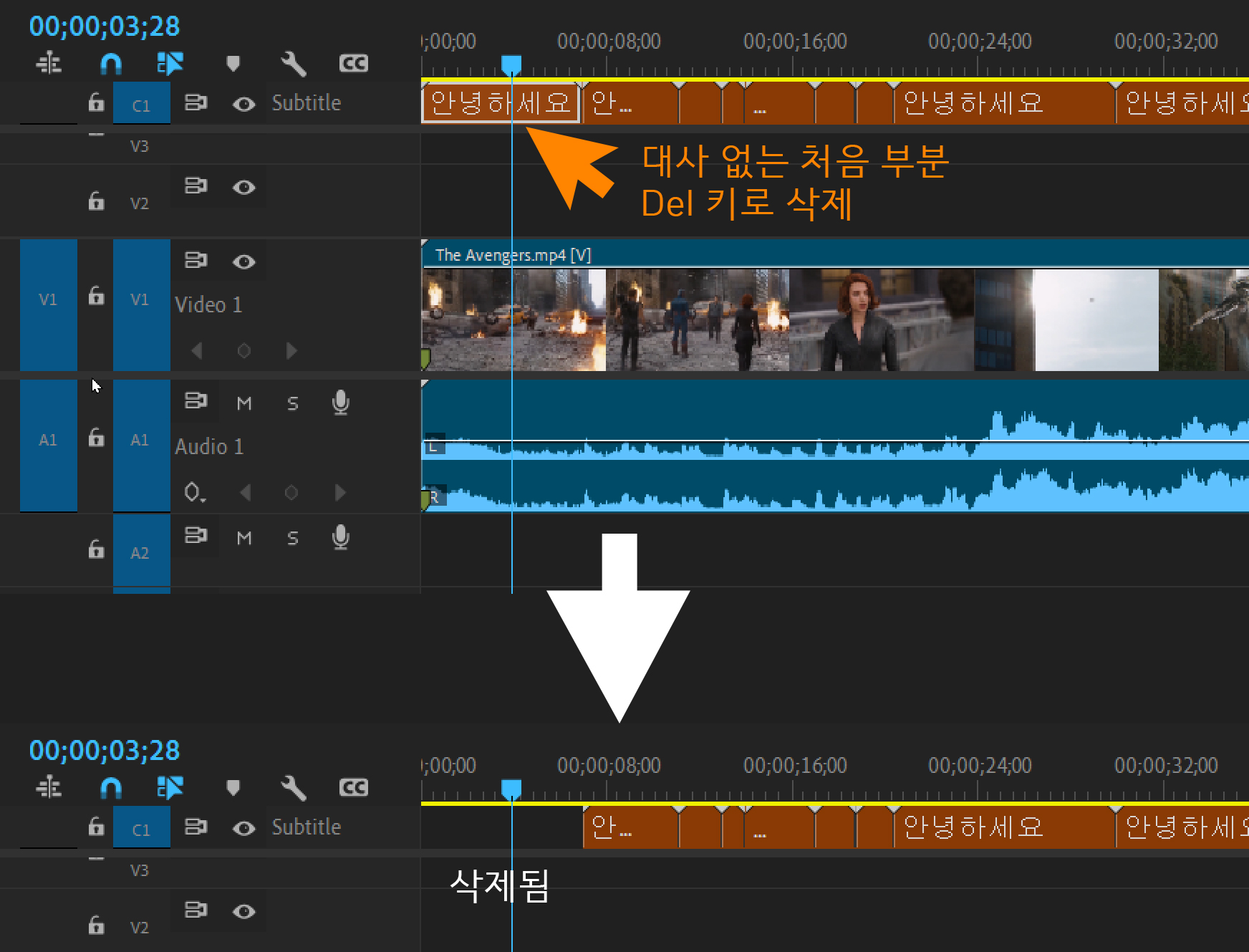Select the 안... caption clip, upper timeline
The width and height of the screenshot is (1249, 952).
point(630,103)
